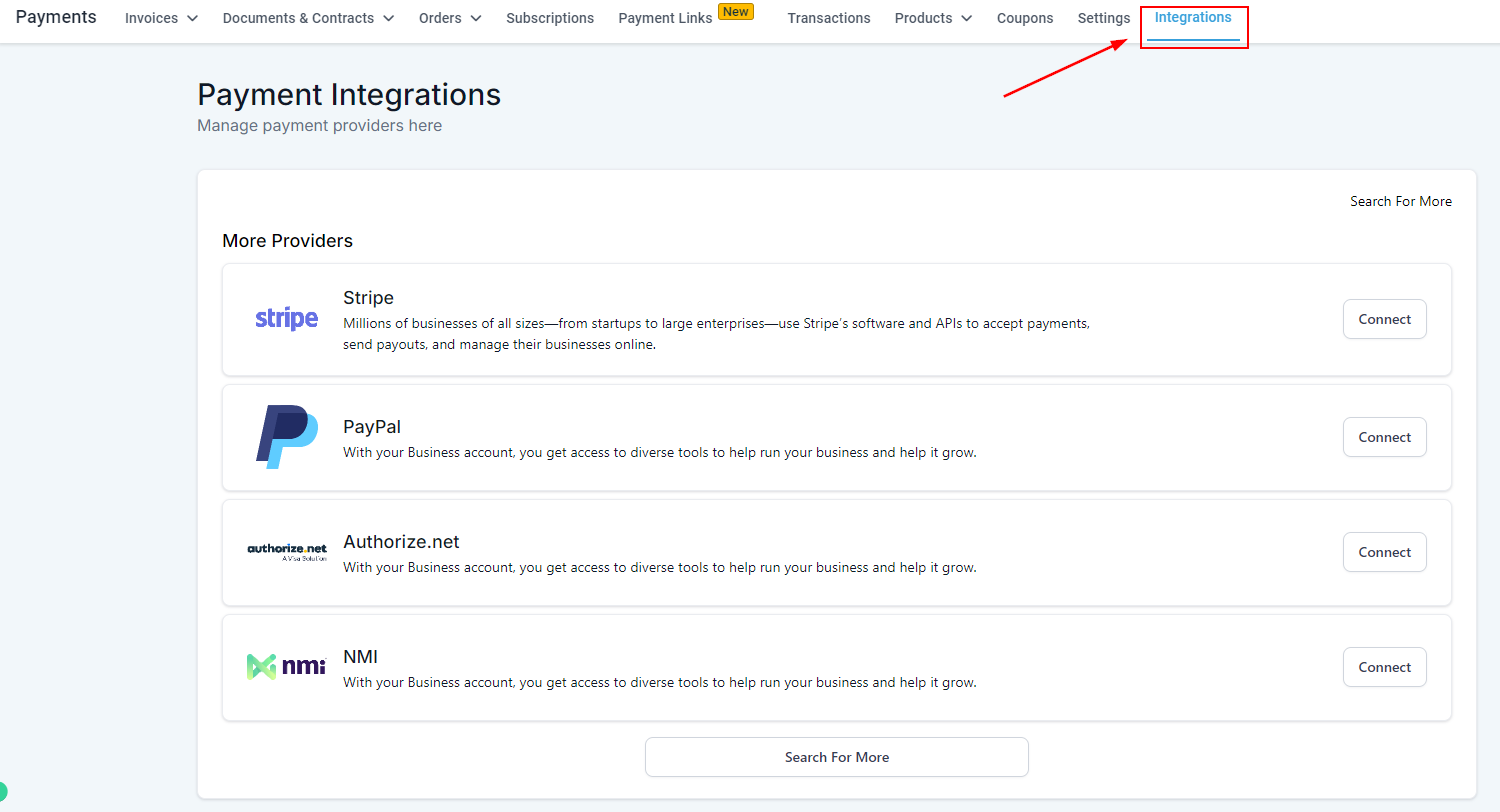Click the Stripe logo icon

pos(286,319)
